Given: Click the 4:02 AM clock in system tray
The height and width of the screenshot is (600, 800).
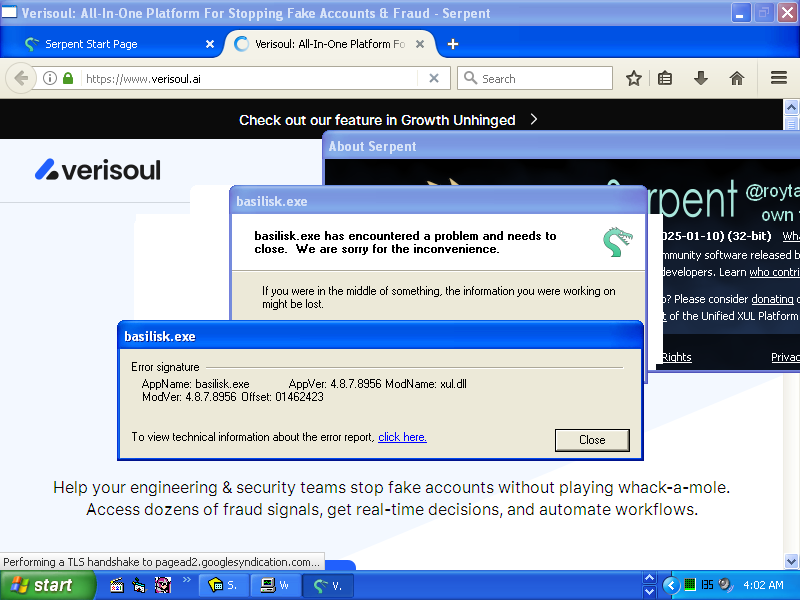Looking at the screenshot, I should 763,585.
